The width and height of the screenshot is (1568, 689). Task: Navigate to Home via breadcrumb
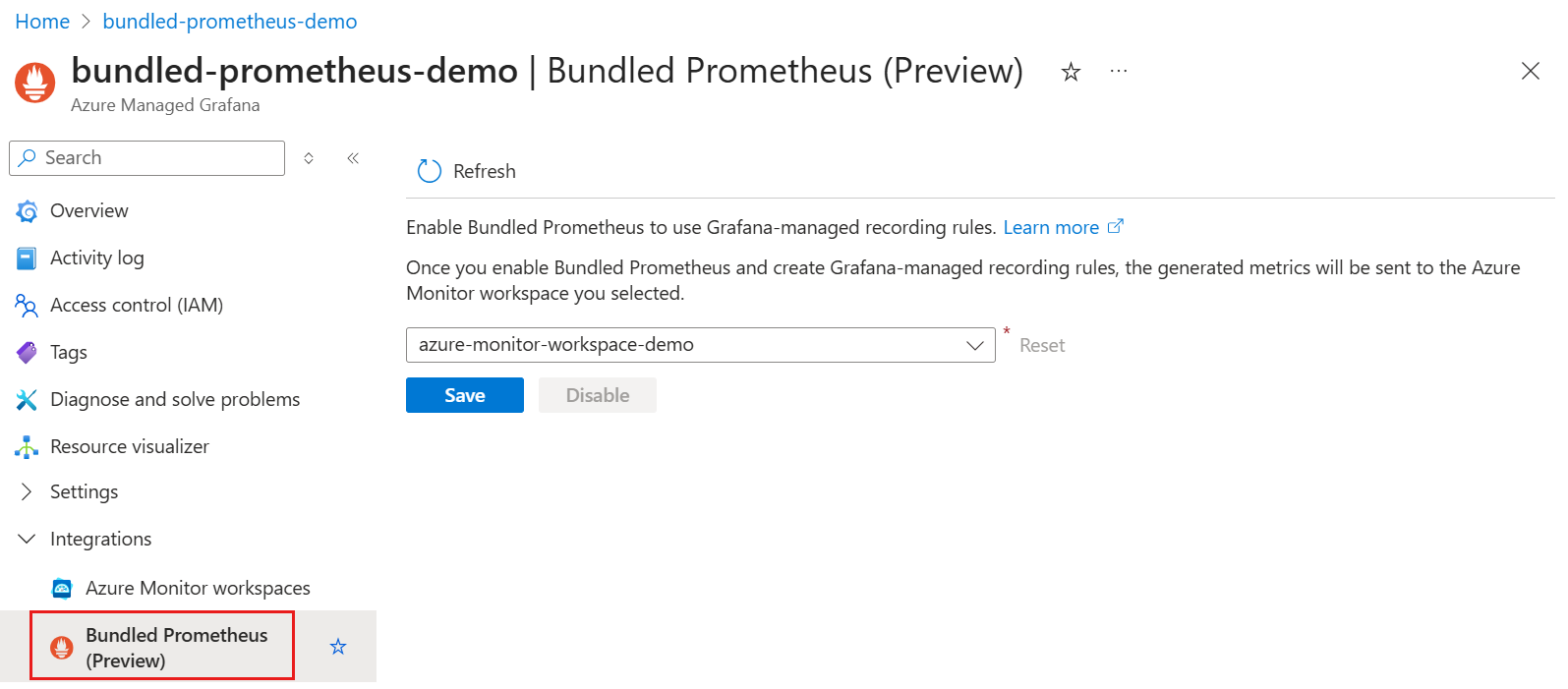tap(42, 21)
